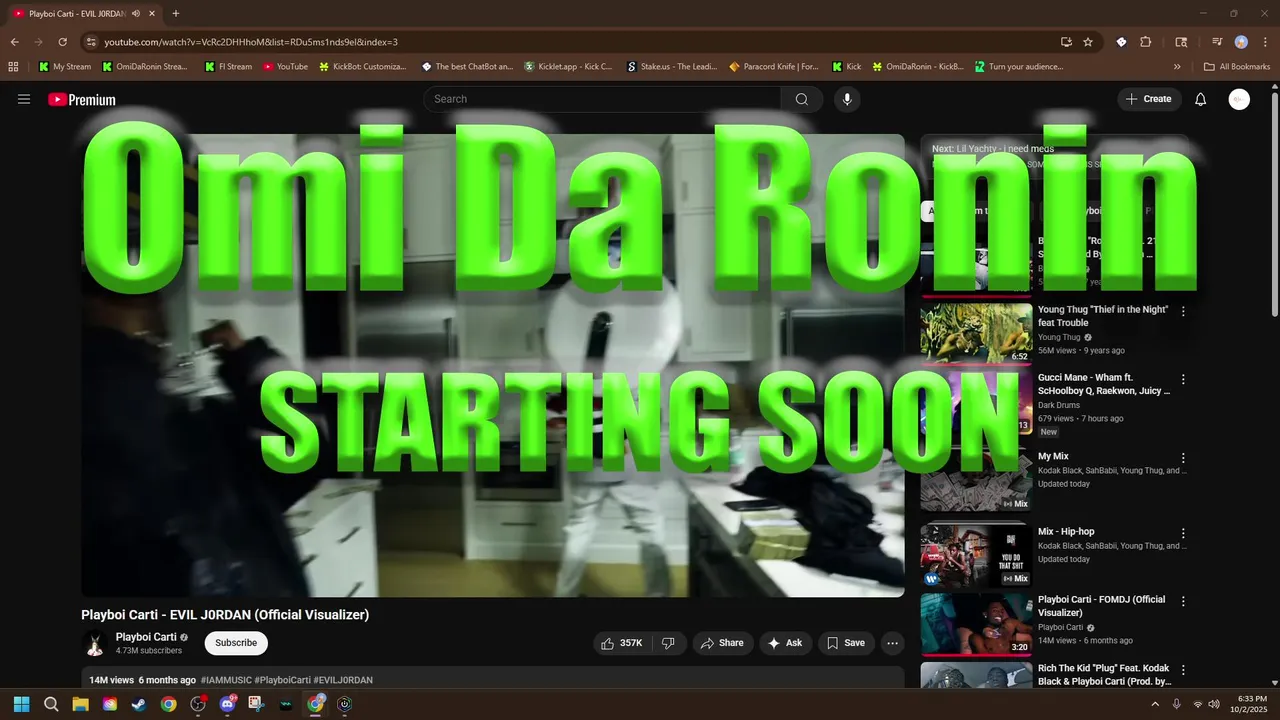Share the EVIL J0RDAN video
The height and width of the screenshot is (720, 1280).
(722, 643)
